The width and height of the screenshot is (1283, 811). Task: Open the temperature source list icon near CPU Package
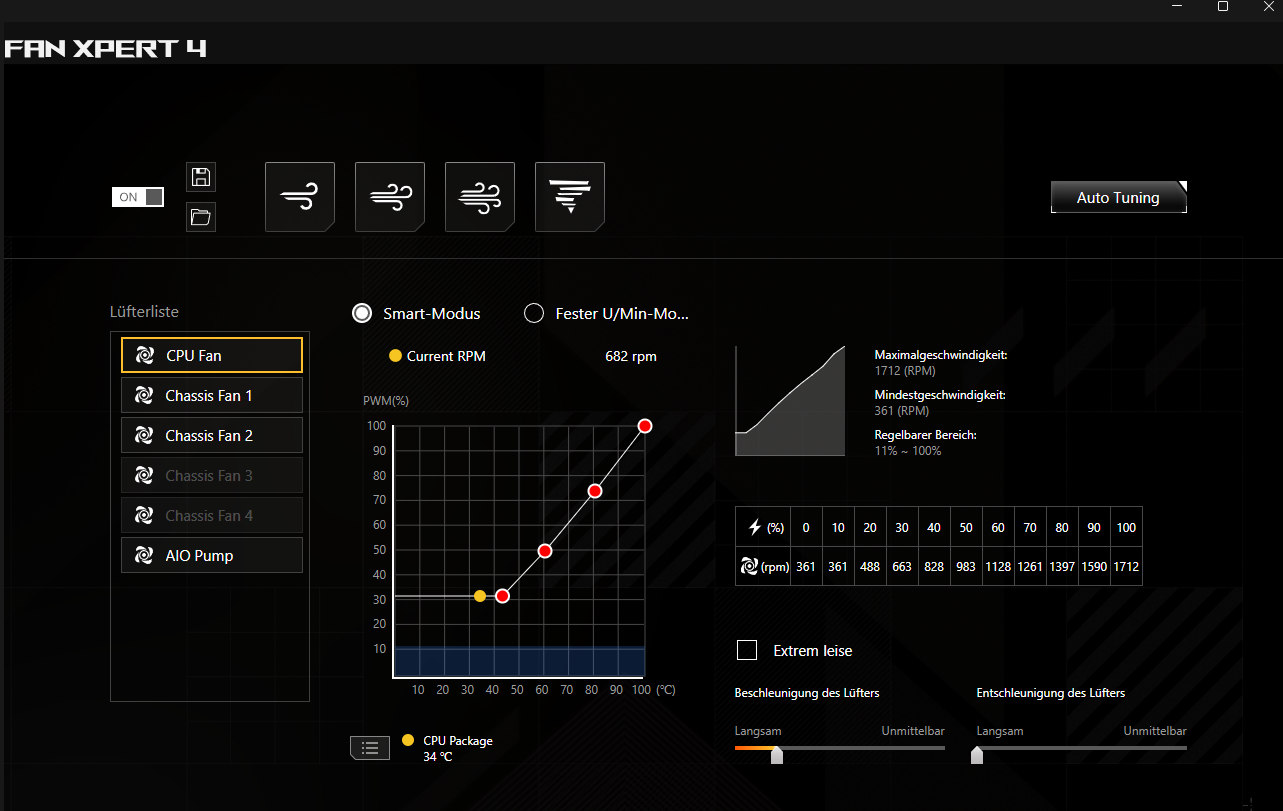point(369,747)
